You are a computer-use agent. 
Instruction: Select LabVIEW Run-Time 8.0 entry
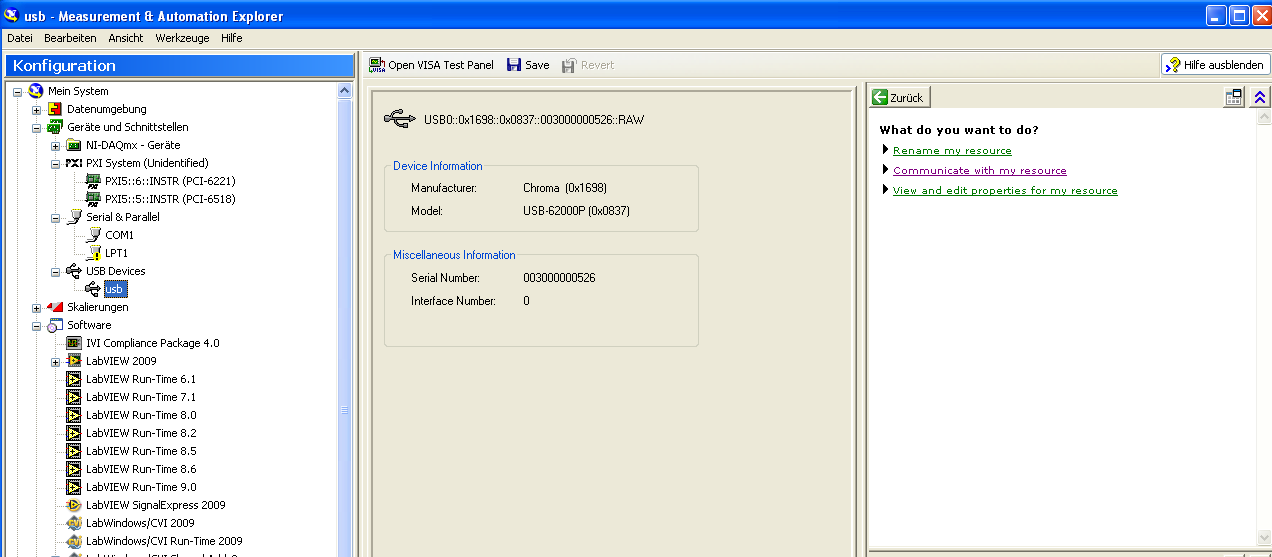point(141,415)
